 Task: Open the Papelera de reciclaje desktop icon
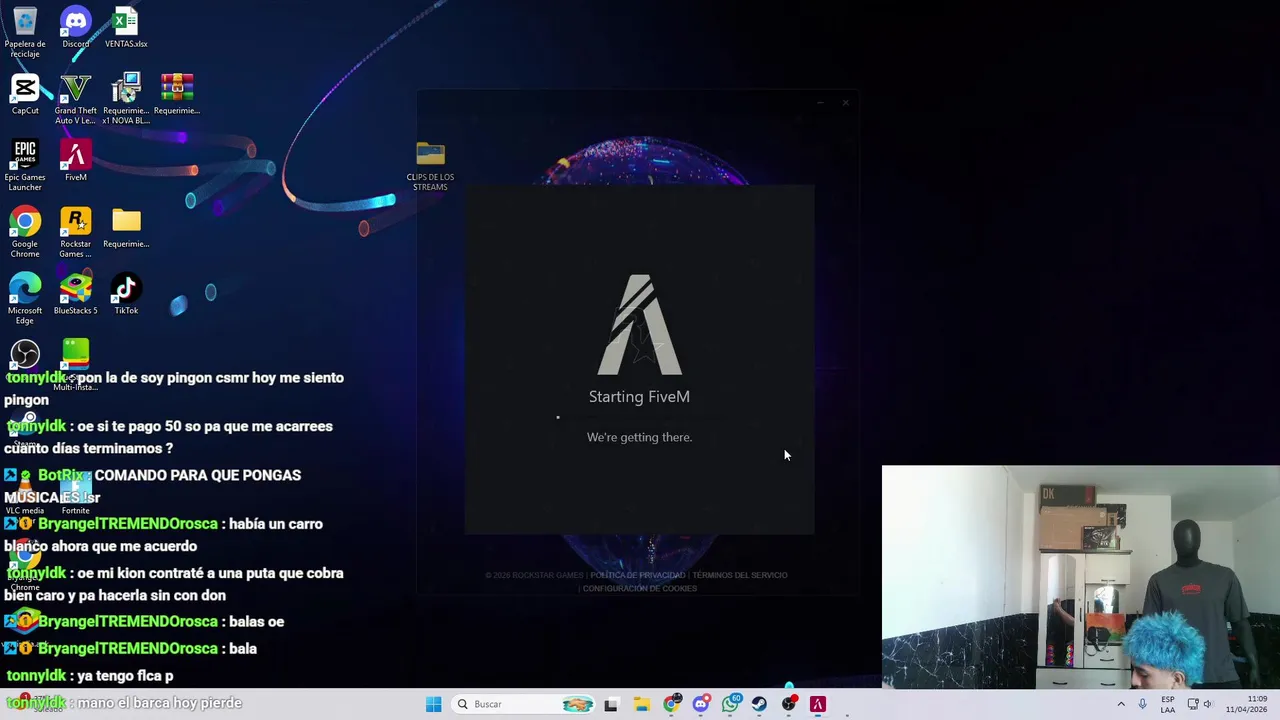click(25, 31)
